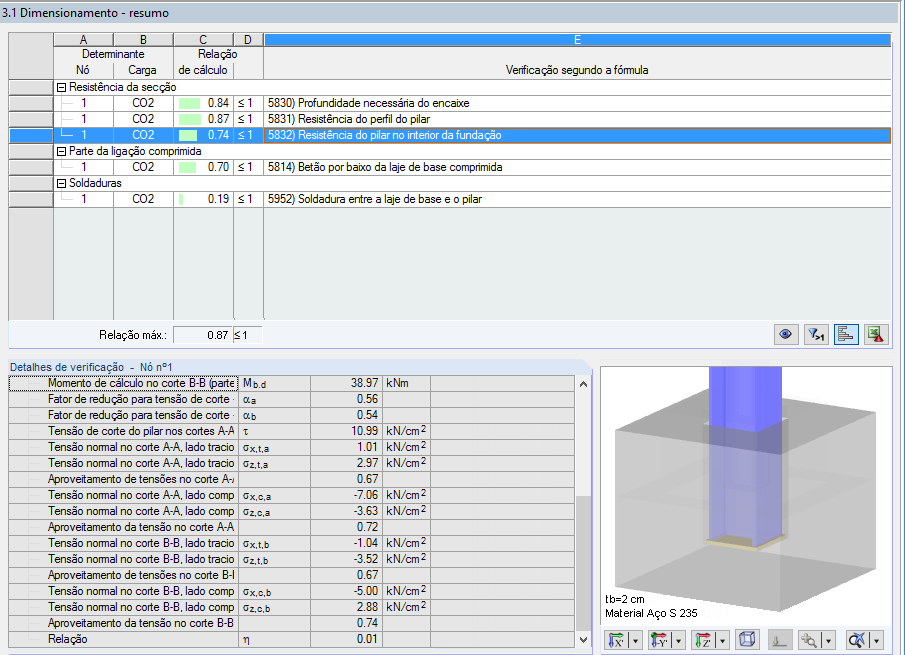Click the zoom magnifier plus icon

click(x=809, y=640)
